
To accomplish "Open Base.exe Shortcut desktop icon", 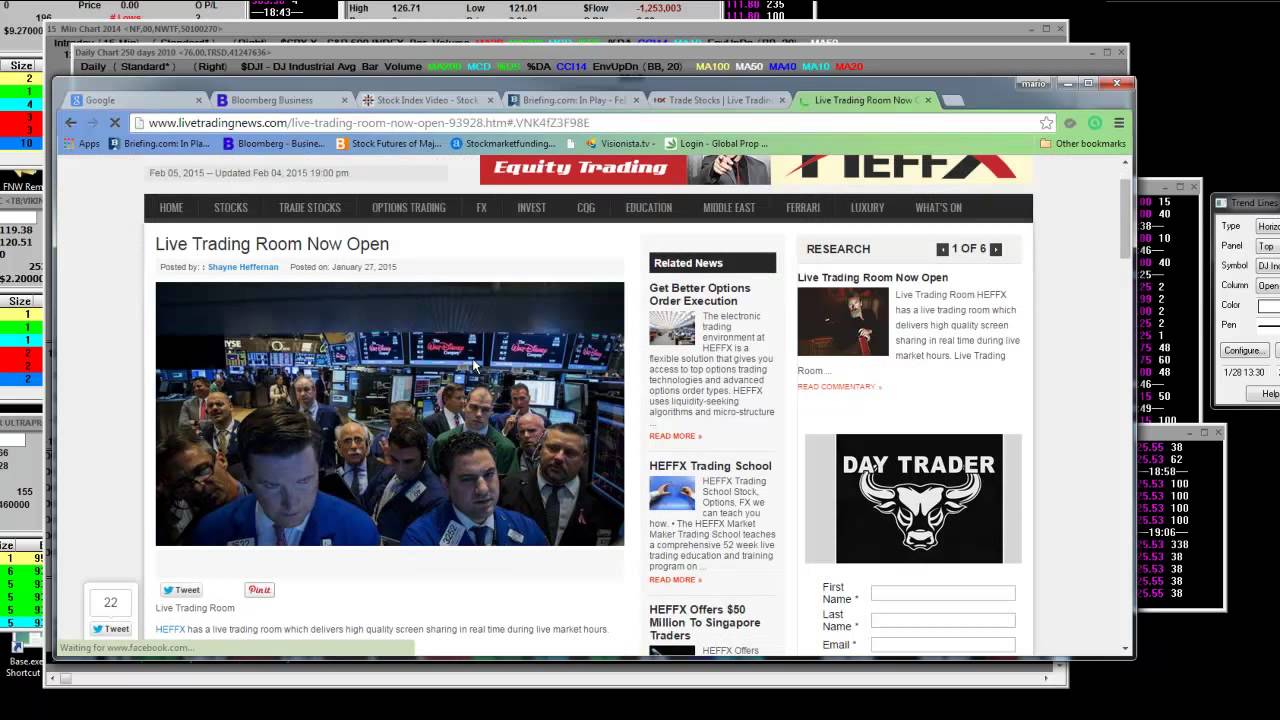I will tap(22, 658).
